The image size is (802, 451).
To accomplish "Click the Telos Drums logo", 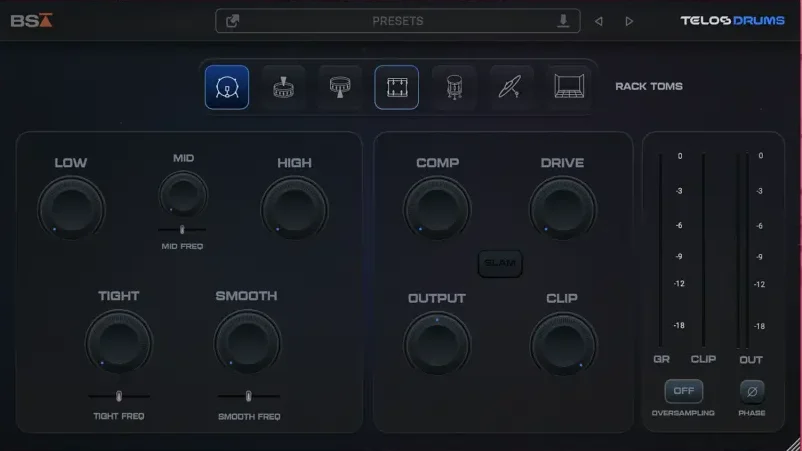I will [732, 20].
